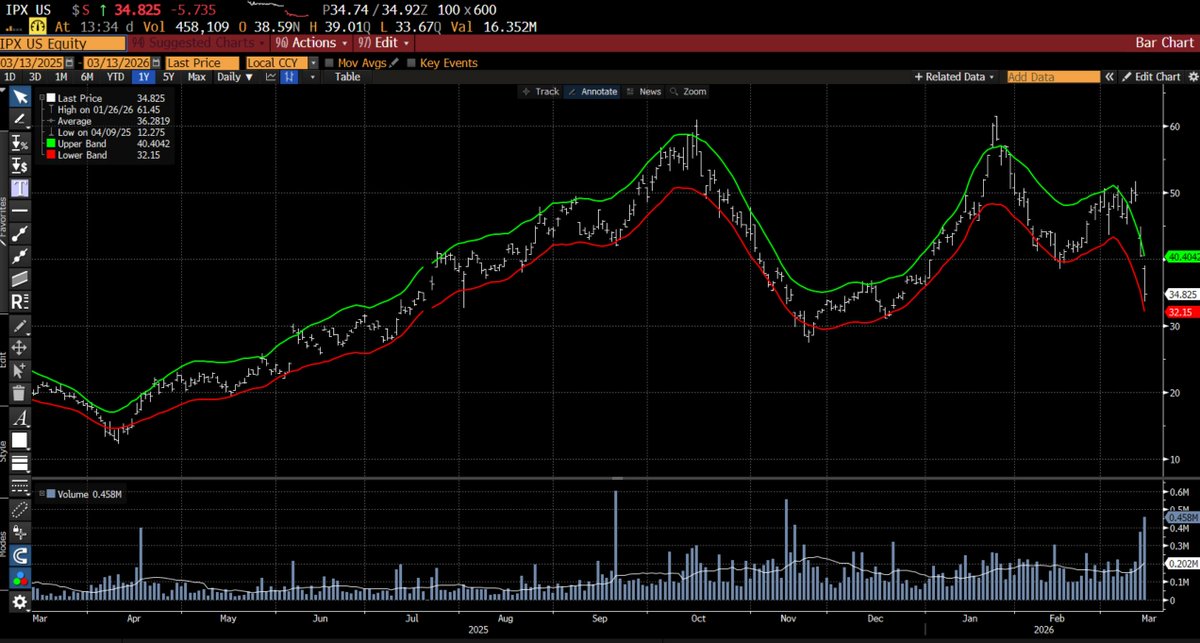Screen dimensions: 1200x643
Task: Select the dollar change measure tool
Action: 21,165
